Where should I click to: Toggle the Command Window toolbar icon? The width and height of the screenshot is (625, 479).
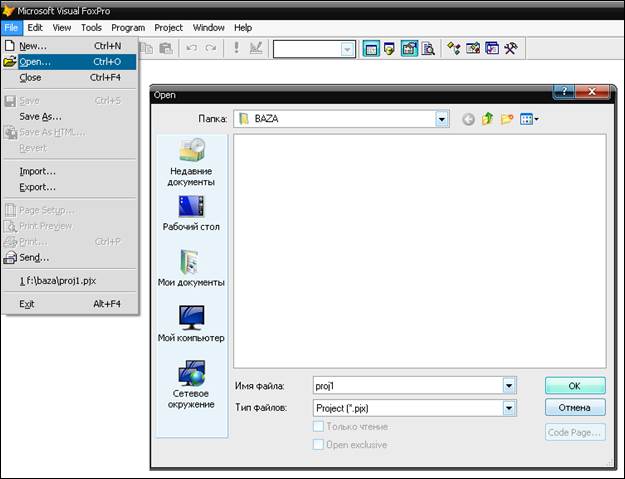(x=371, y=49)
